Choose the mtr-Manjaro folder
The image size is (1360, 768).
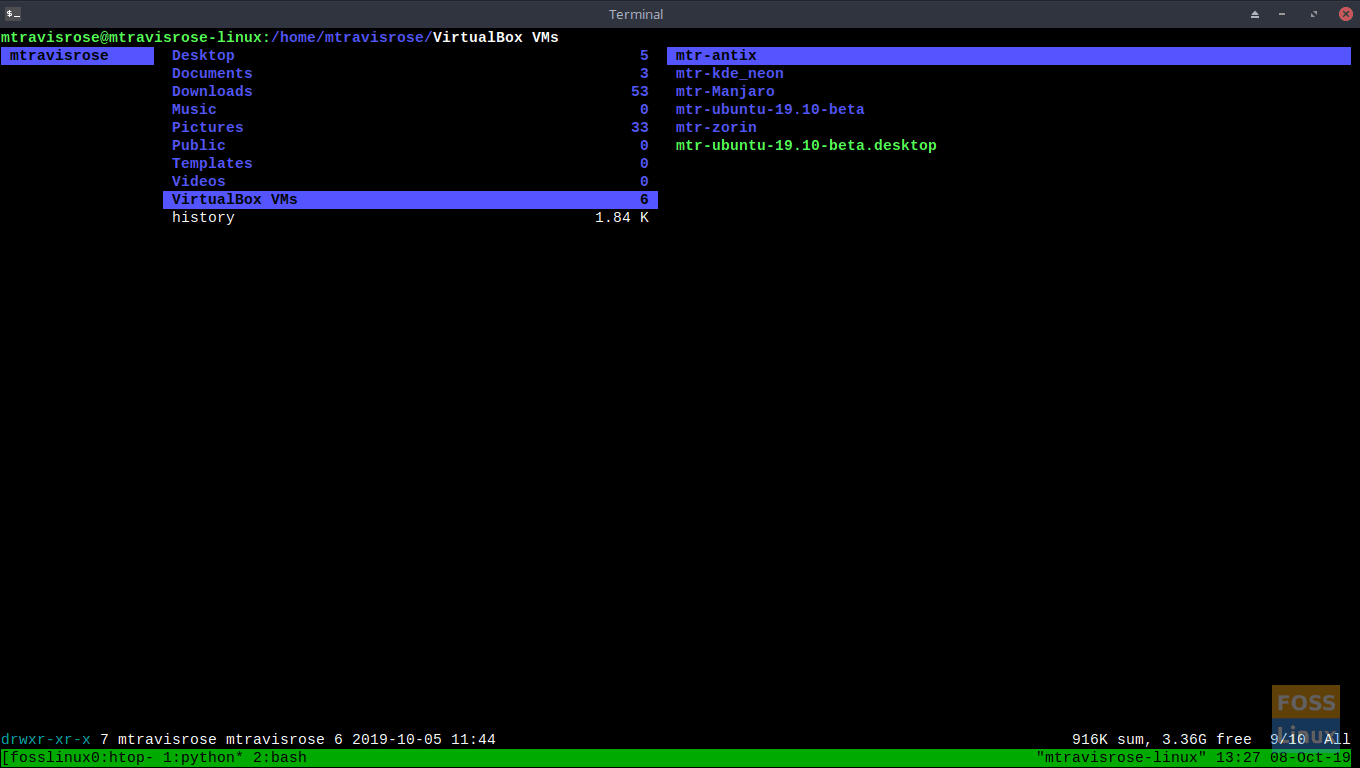(725, 92)
